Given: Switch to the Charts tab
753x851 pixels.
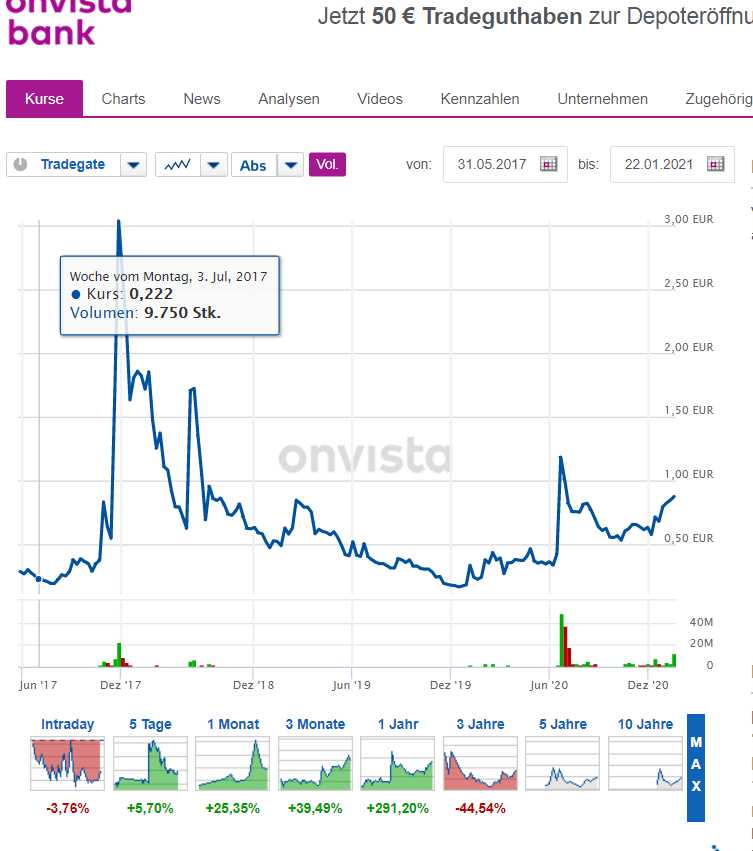Looking at the screenshot, I should (123, 99).
